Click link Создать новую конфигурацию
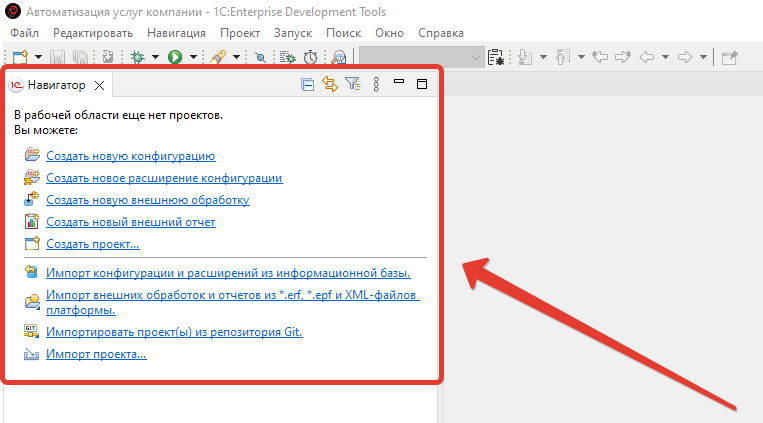The height and width of the screenshot is (423, 763). tap(130, 156)
